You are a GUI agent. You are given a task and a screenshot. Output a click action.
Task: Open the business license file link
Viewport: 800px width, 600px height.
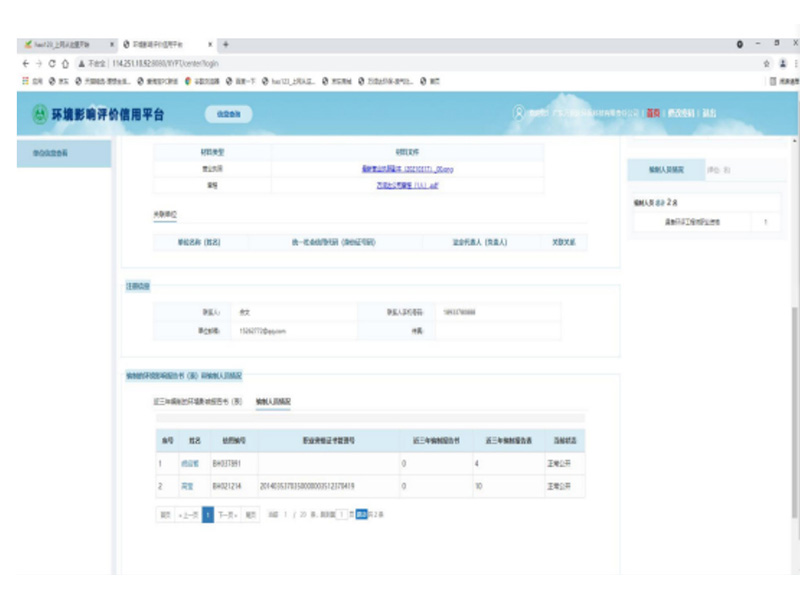(393, 169)
